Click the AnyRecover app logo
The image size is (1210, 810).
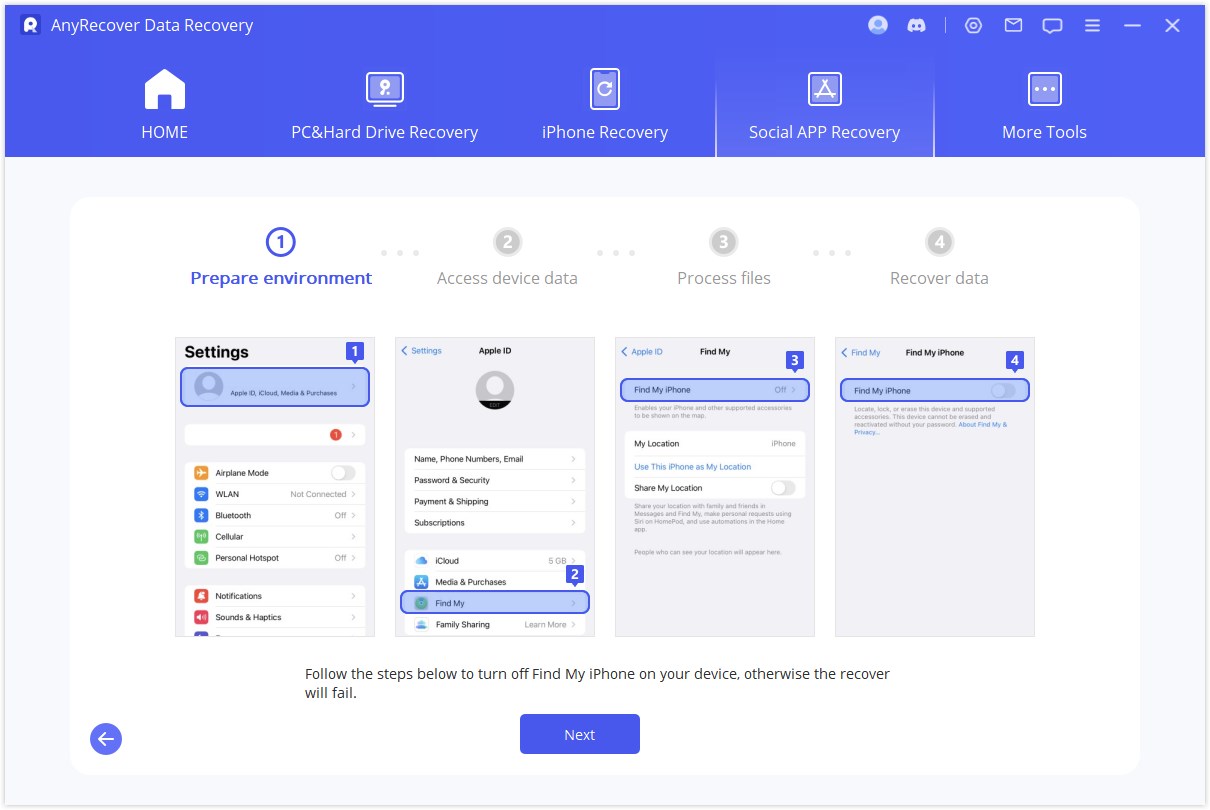tap(30, 25)
